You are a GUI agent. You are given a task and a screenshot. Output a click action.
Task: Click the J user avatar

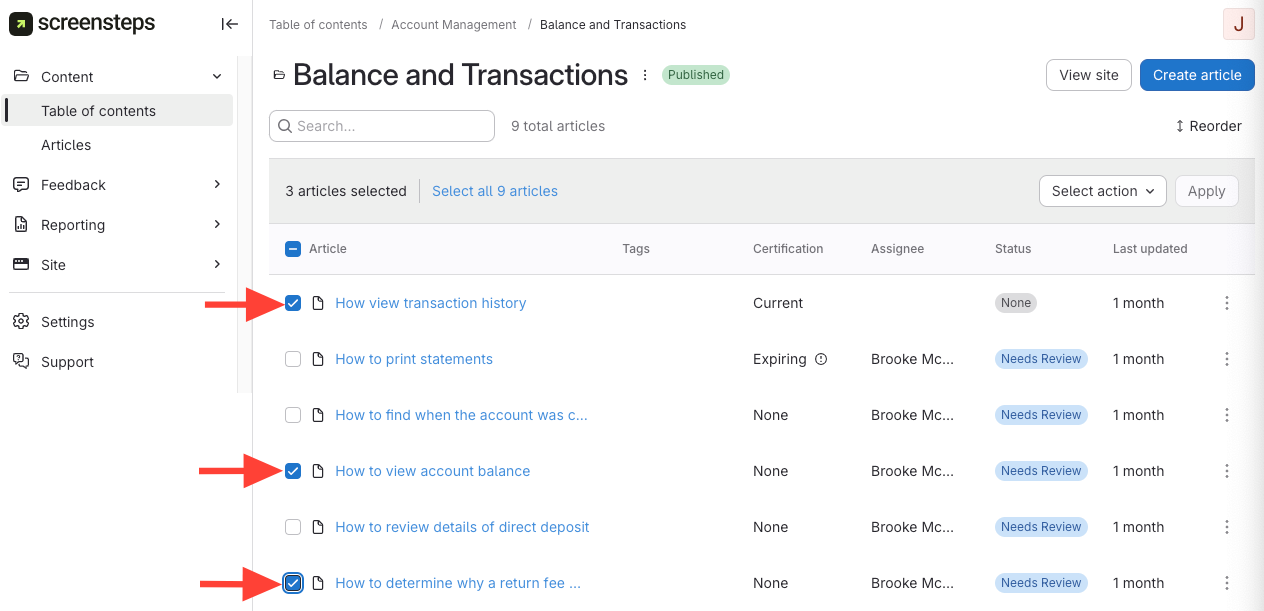1238,24
